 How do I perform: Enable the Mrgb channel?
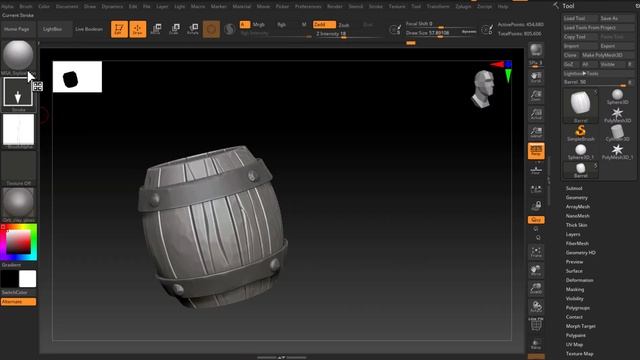259,24
